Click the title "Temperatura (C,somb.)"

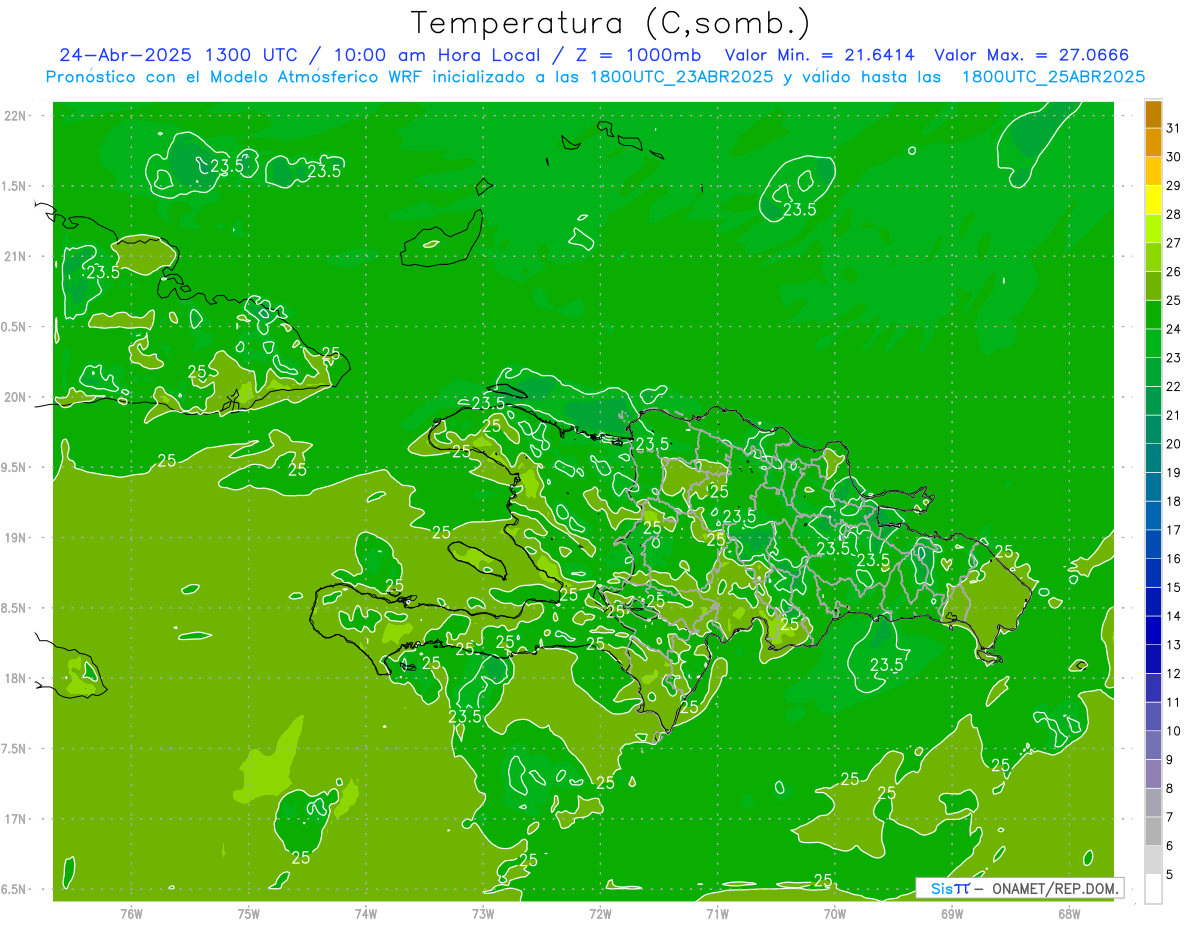(611, 23)
